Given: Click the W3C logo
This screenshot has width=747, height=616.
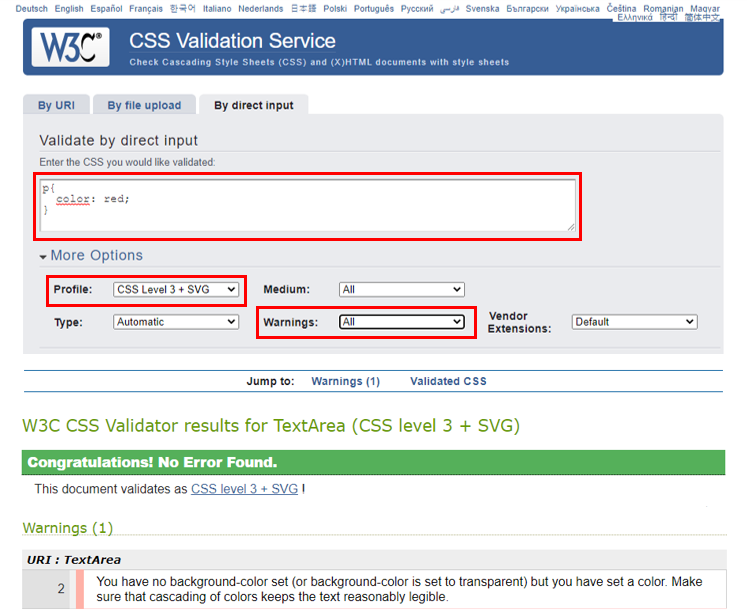Looking at the screenshot, I should point(71,47).
